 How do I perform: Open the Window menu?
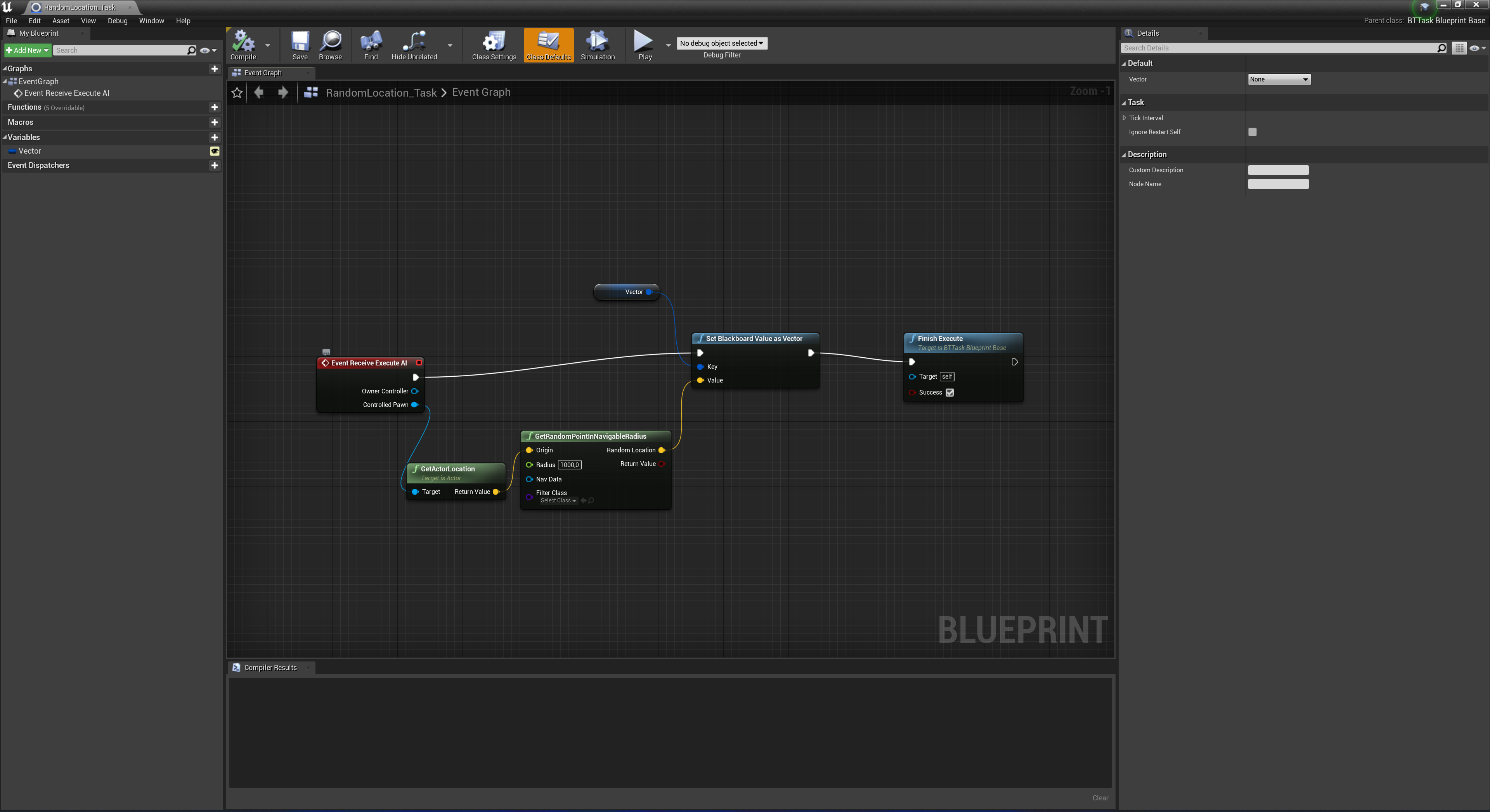152,21
